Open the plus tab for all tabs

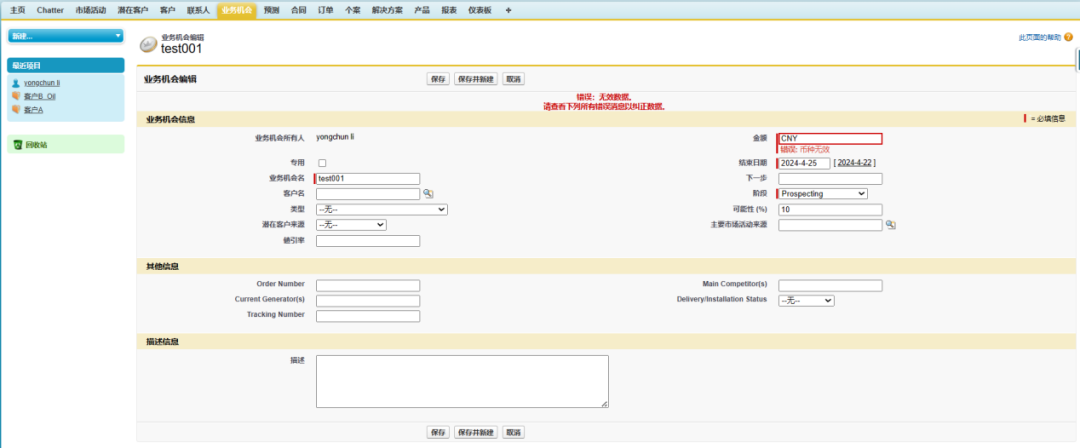508,10
